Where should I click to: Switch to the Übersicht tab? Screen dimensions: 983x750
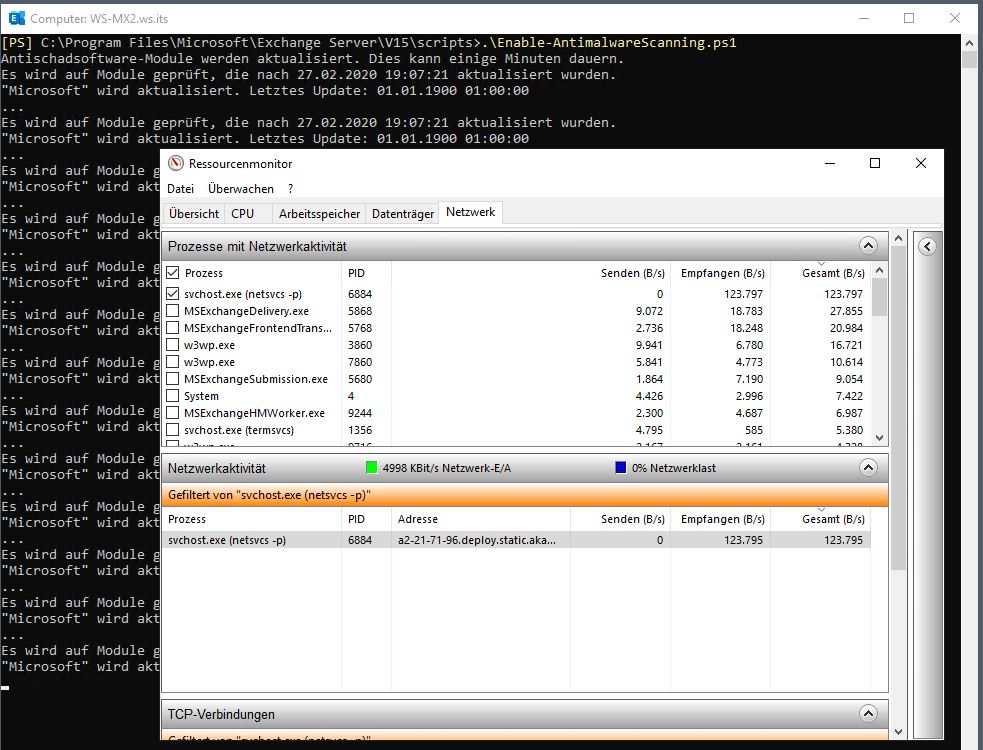coord(194,214)
